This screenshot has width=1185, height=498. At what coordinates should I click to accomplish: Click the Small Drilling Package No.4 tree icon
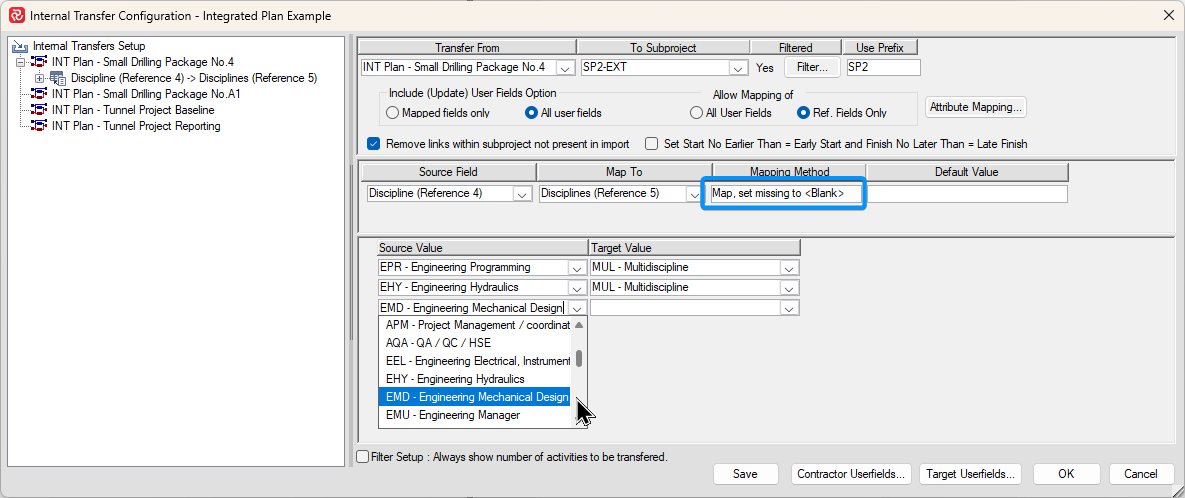point(39,62)
